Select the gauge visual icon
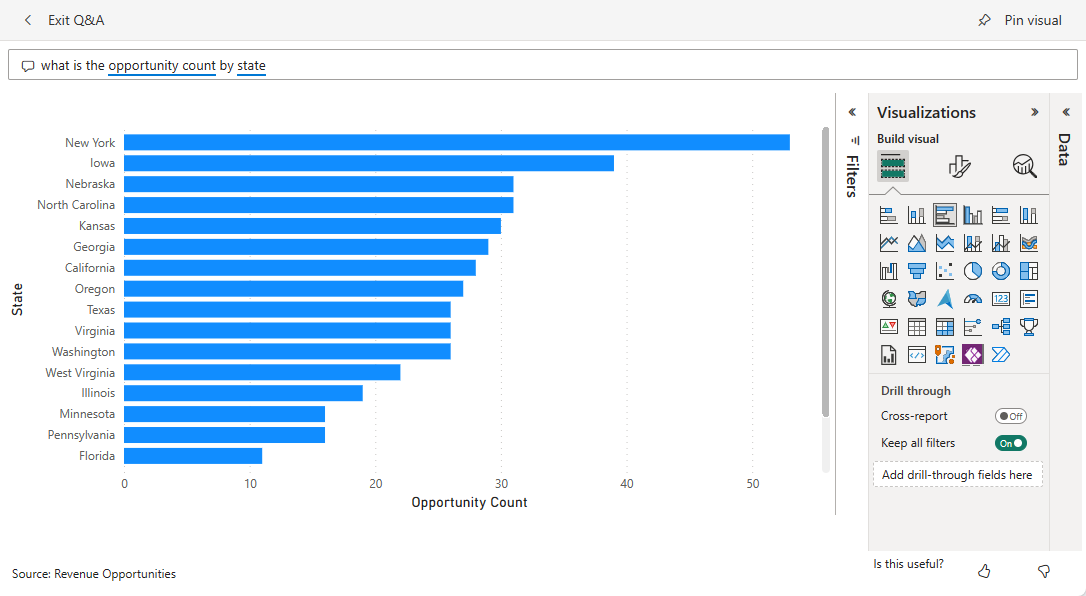This screenshot has height=596, width=1086. point(972,298)
